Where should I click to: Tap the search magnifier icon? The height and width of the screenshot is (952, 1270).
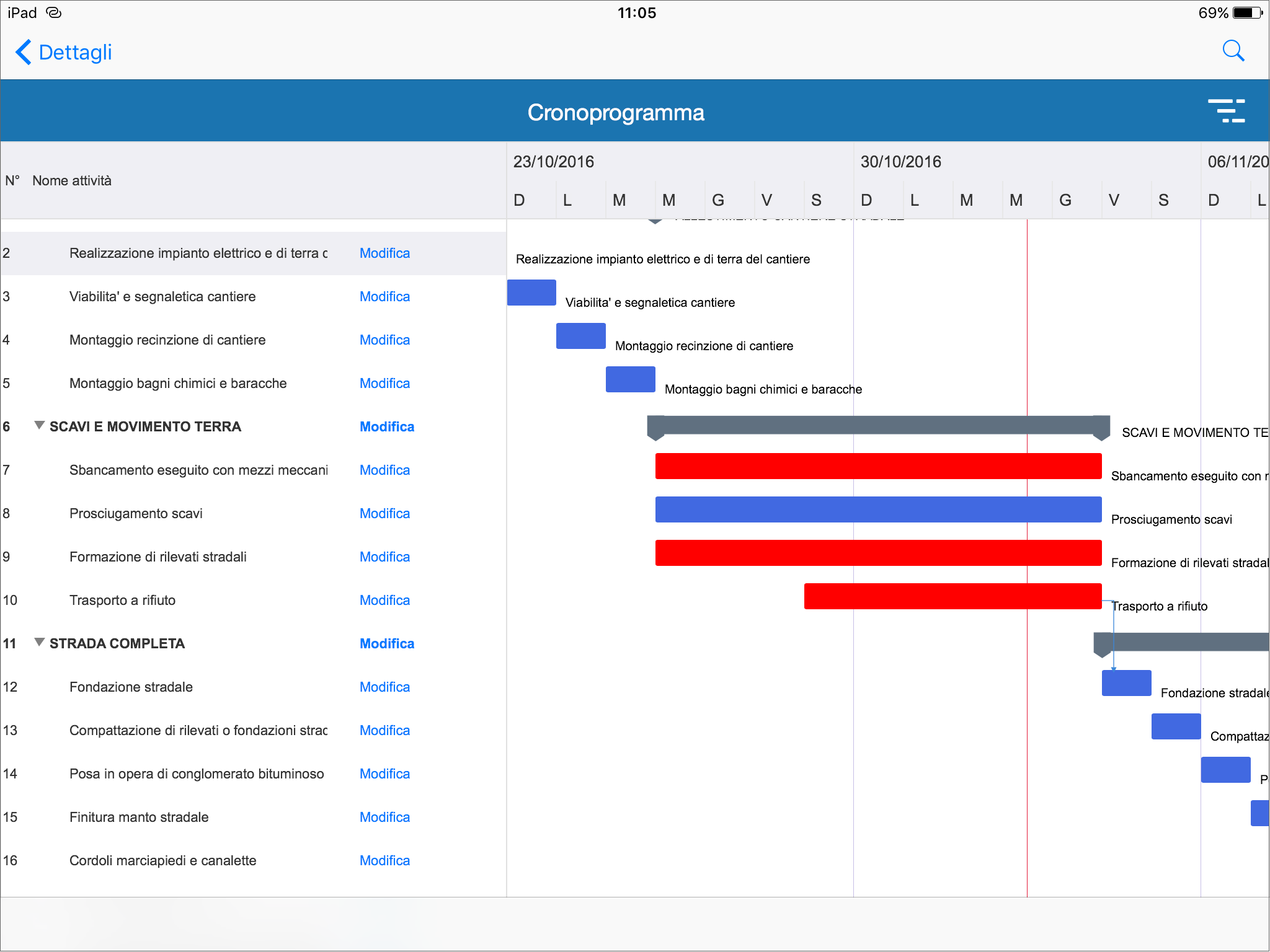[x=1233, y=51]
